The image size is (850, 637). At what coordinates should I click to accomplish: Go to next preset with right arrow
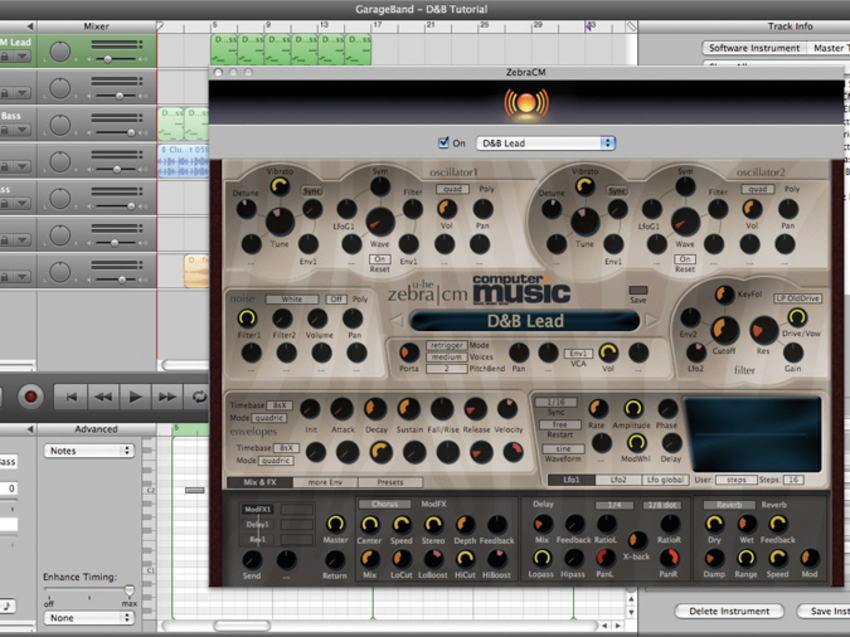(652, 320)
